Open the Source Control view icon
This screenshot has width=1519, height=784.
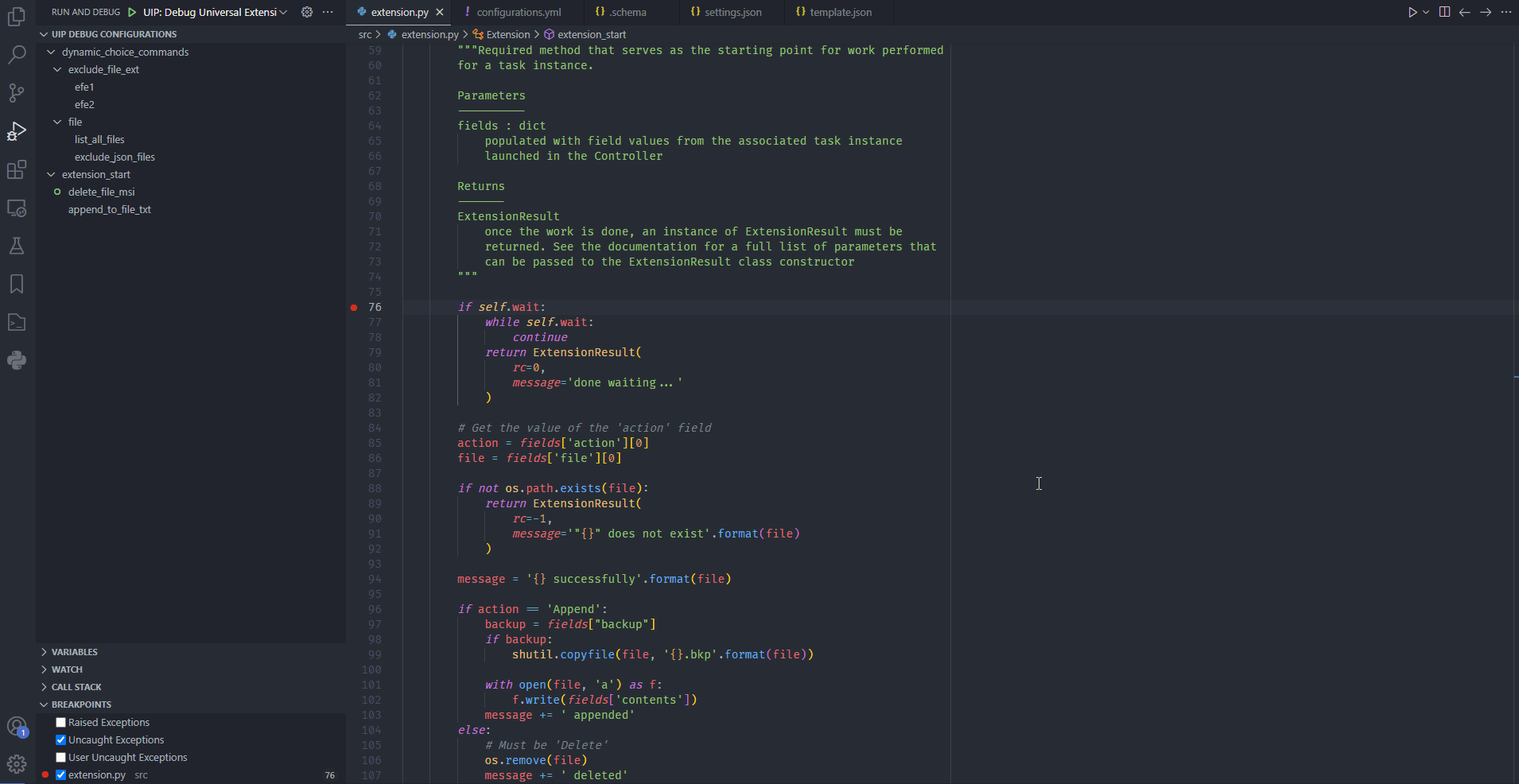click(x=17, y=93)
